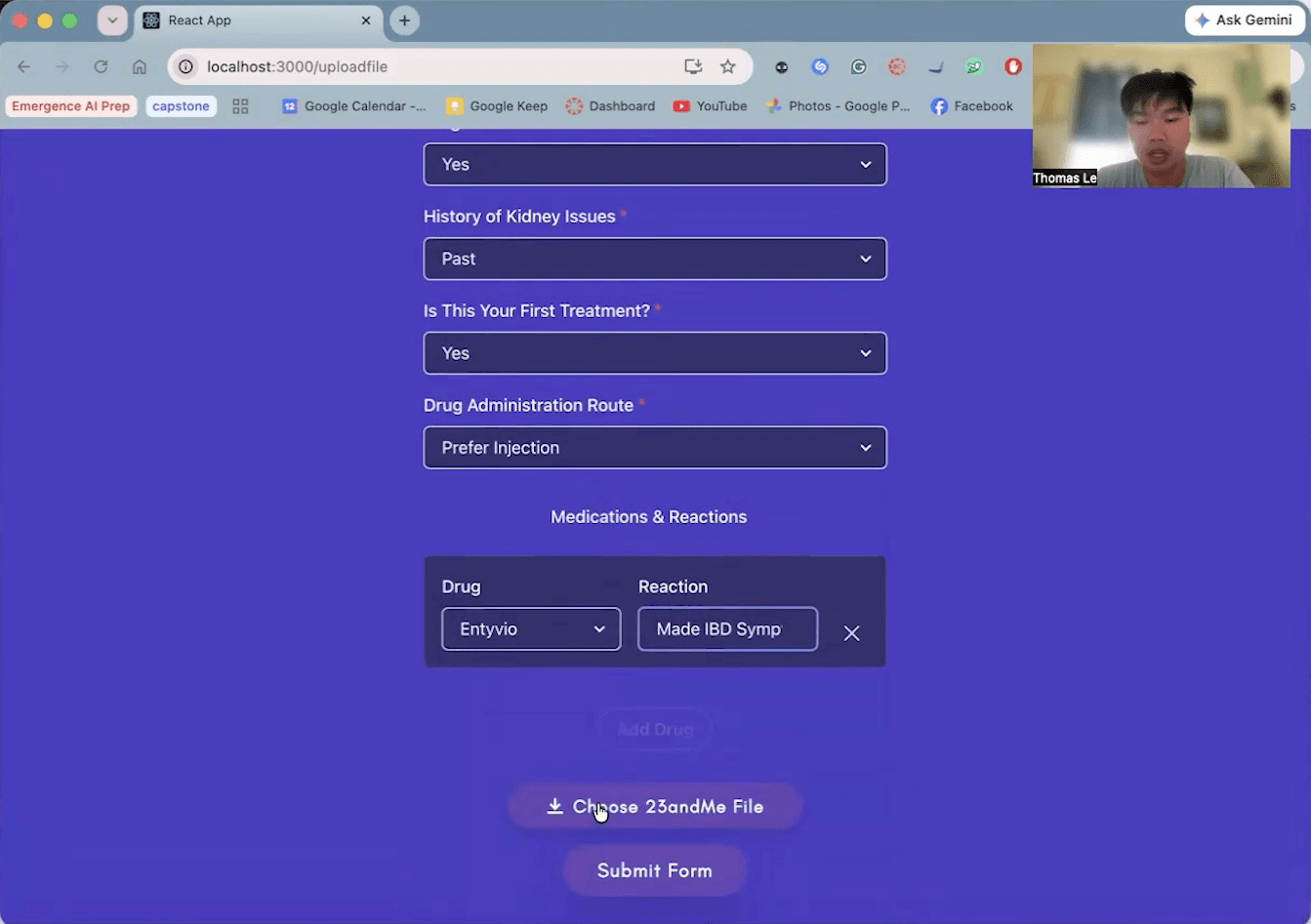Open the Photos - Google P... bookmark

tap(838, 106)
